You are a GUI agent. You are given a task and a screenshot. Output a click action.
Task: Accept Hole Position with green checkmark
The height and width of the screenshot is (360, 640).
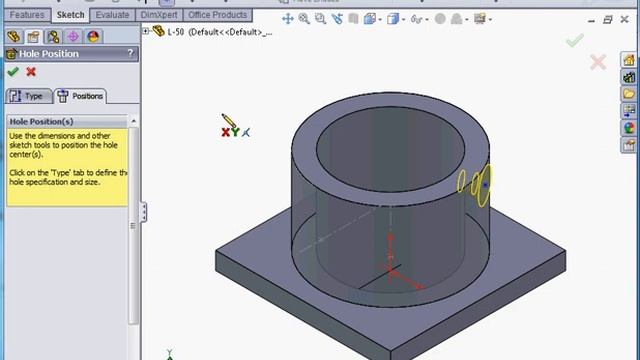(13, 72)
